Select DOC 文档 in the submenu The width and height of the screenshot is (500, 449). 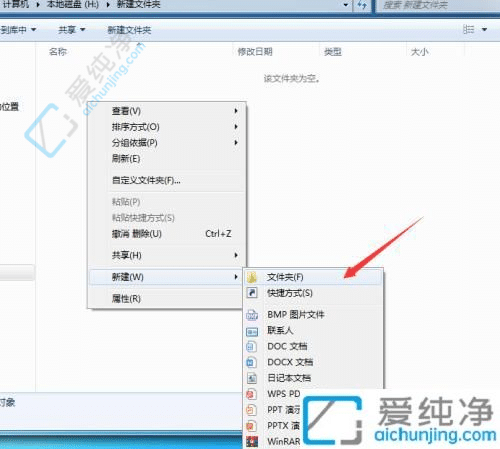coord(313,346)
